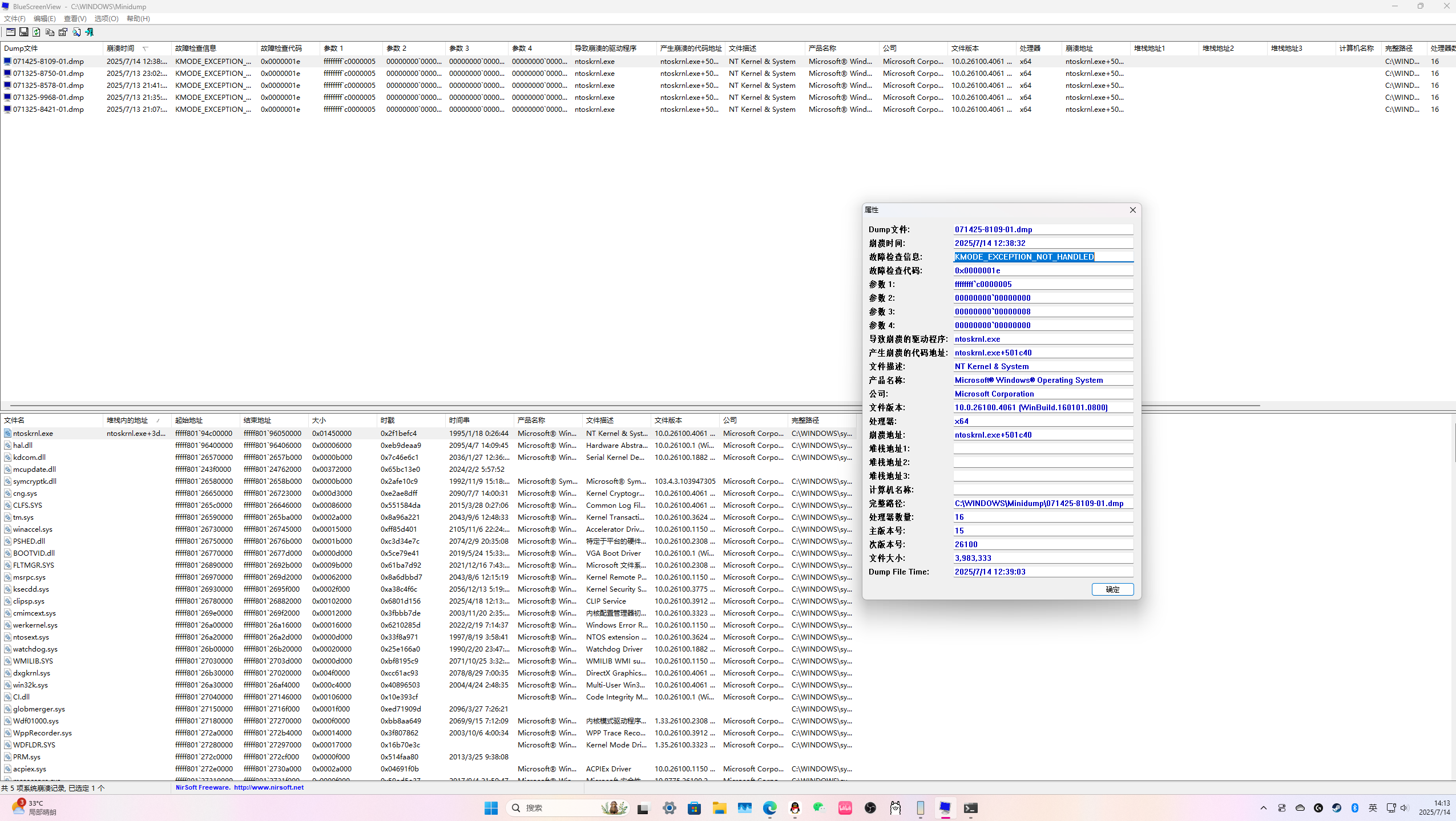Click the 故障检查代码 value field in dialog
This screenshot has height=821, width=1456.
point(1042,270)
